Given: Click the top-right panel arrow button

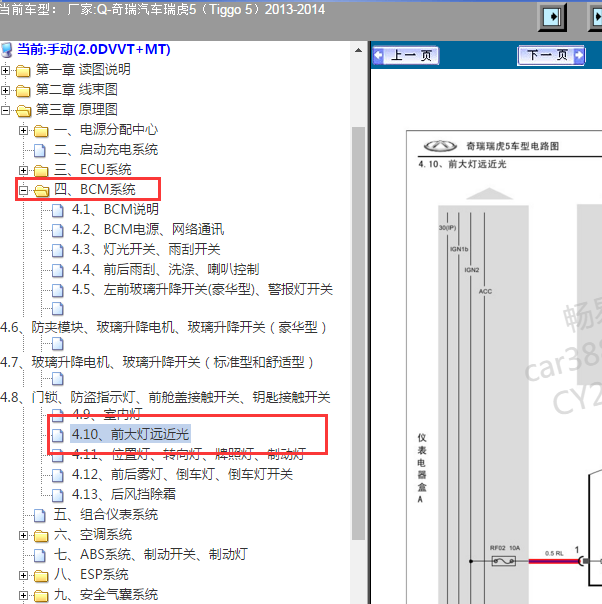Looking at the screenshot, I should (552, 17).
